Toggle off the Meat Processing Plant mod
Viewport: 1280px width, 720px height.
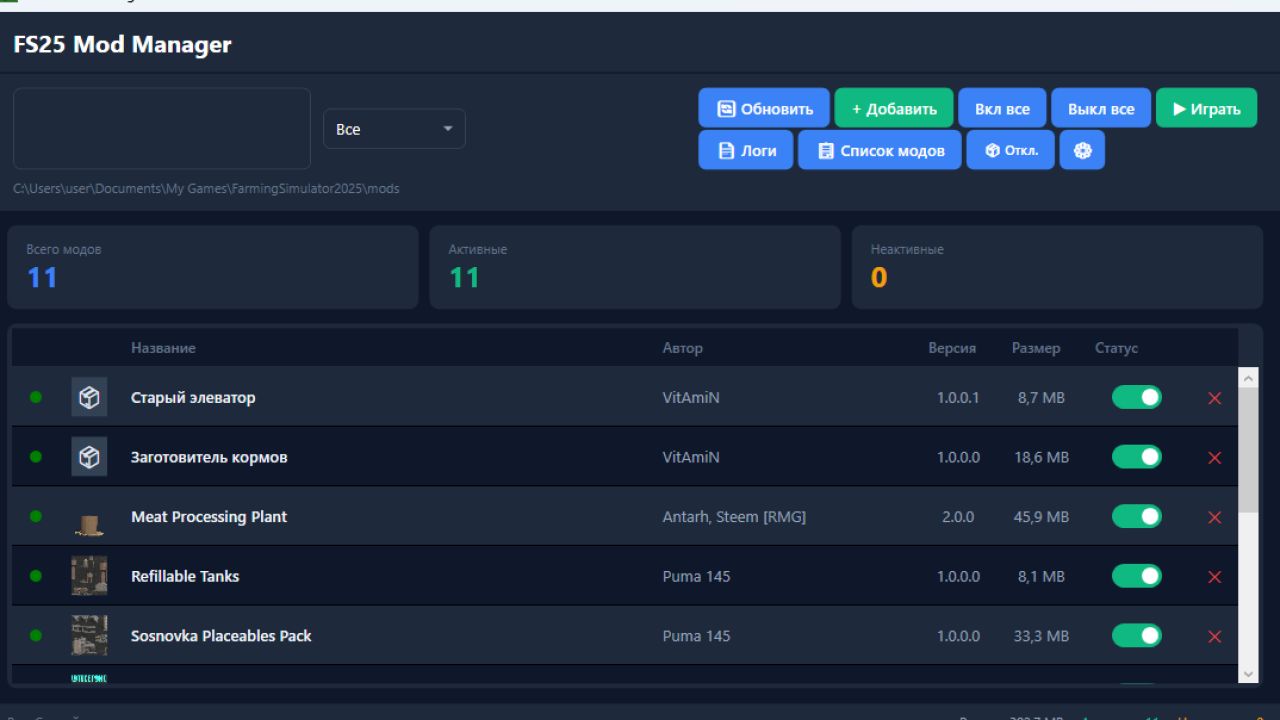tap(1137, 517)
